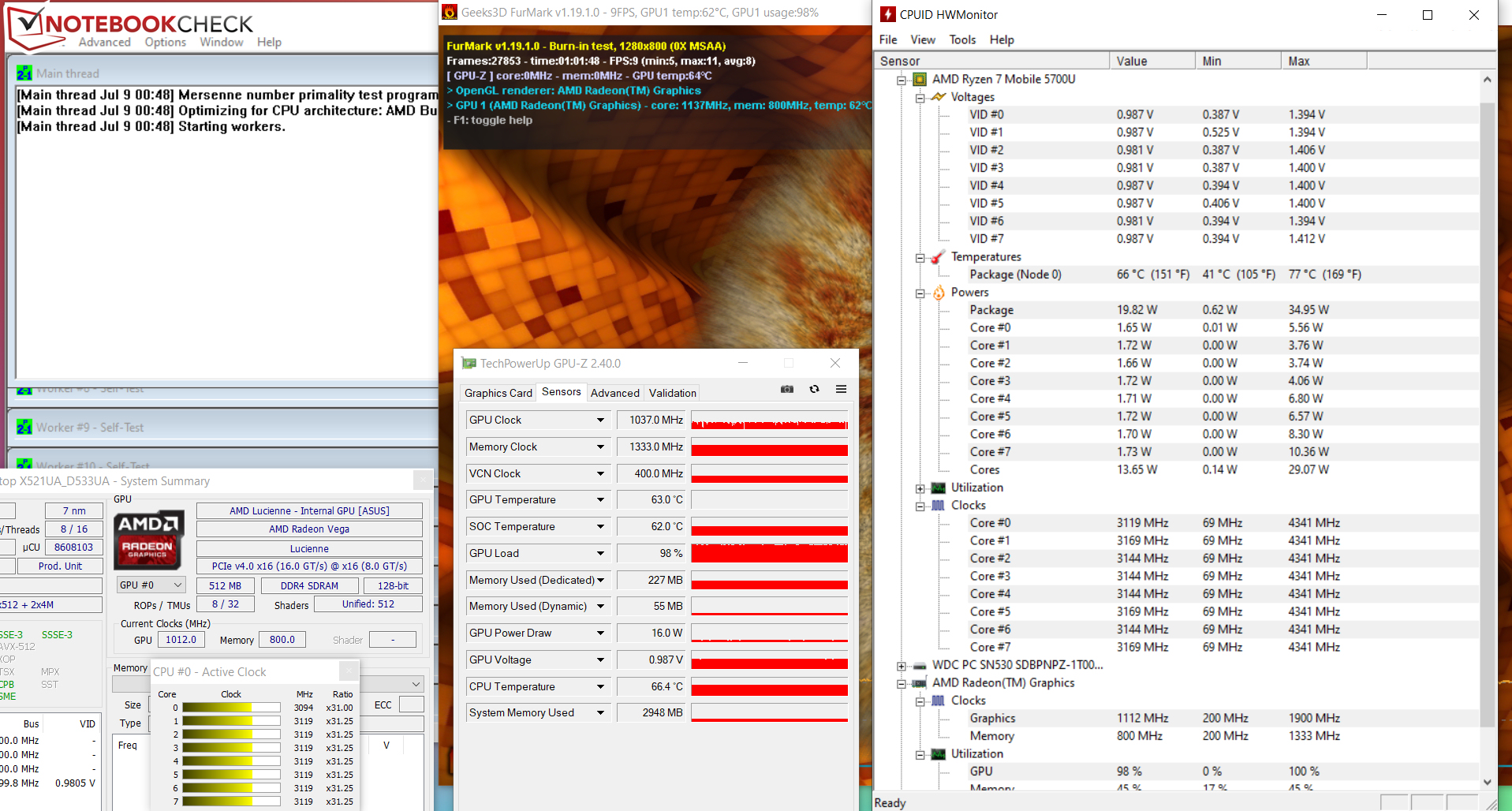The height and width of the screenshot is (811, 1512).
Task: Open the View menu in HWMonitor
Action: [923, 39]
